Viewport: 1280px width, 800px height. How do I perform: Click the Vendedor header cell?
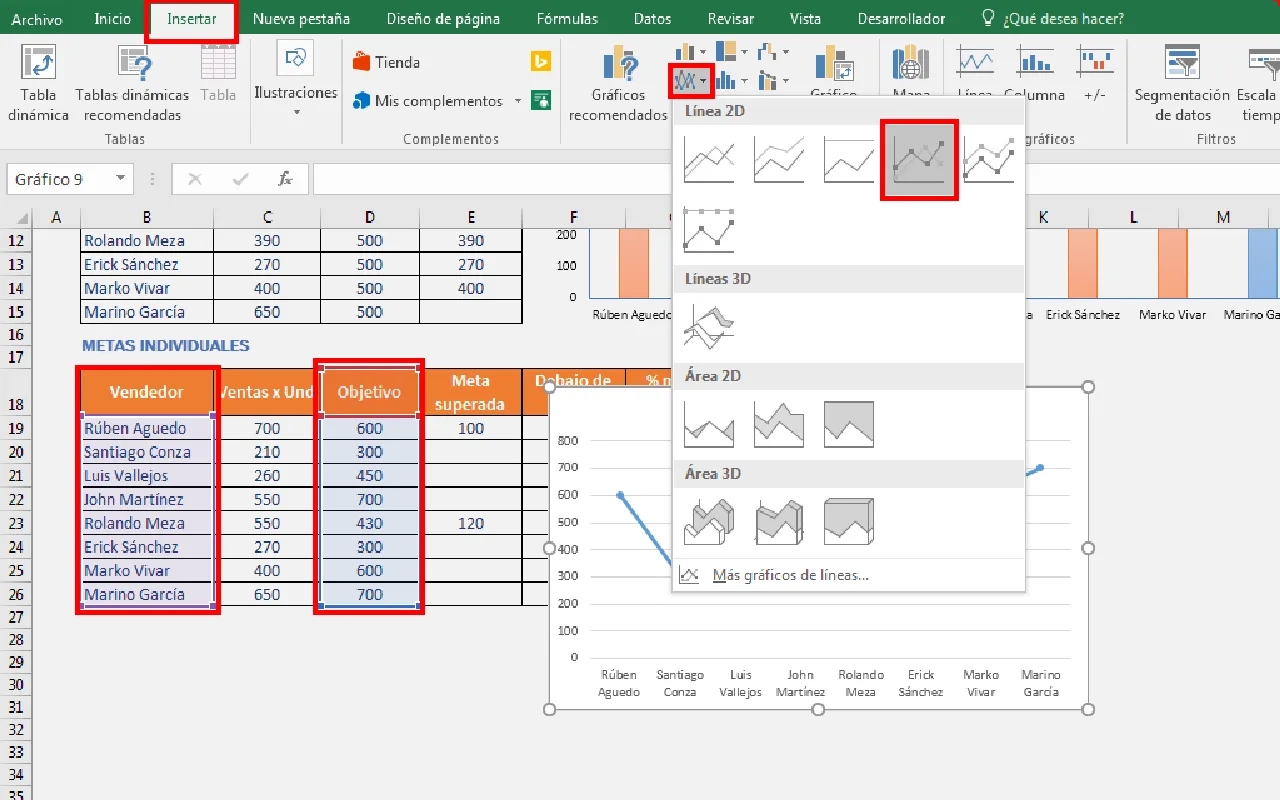point(147,392)
